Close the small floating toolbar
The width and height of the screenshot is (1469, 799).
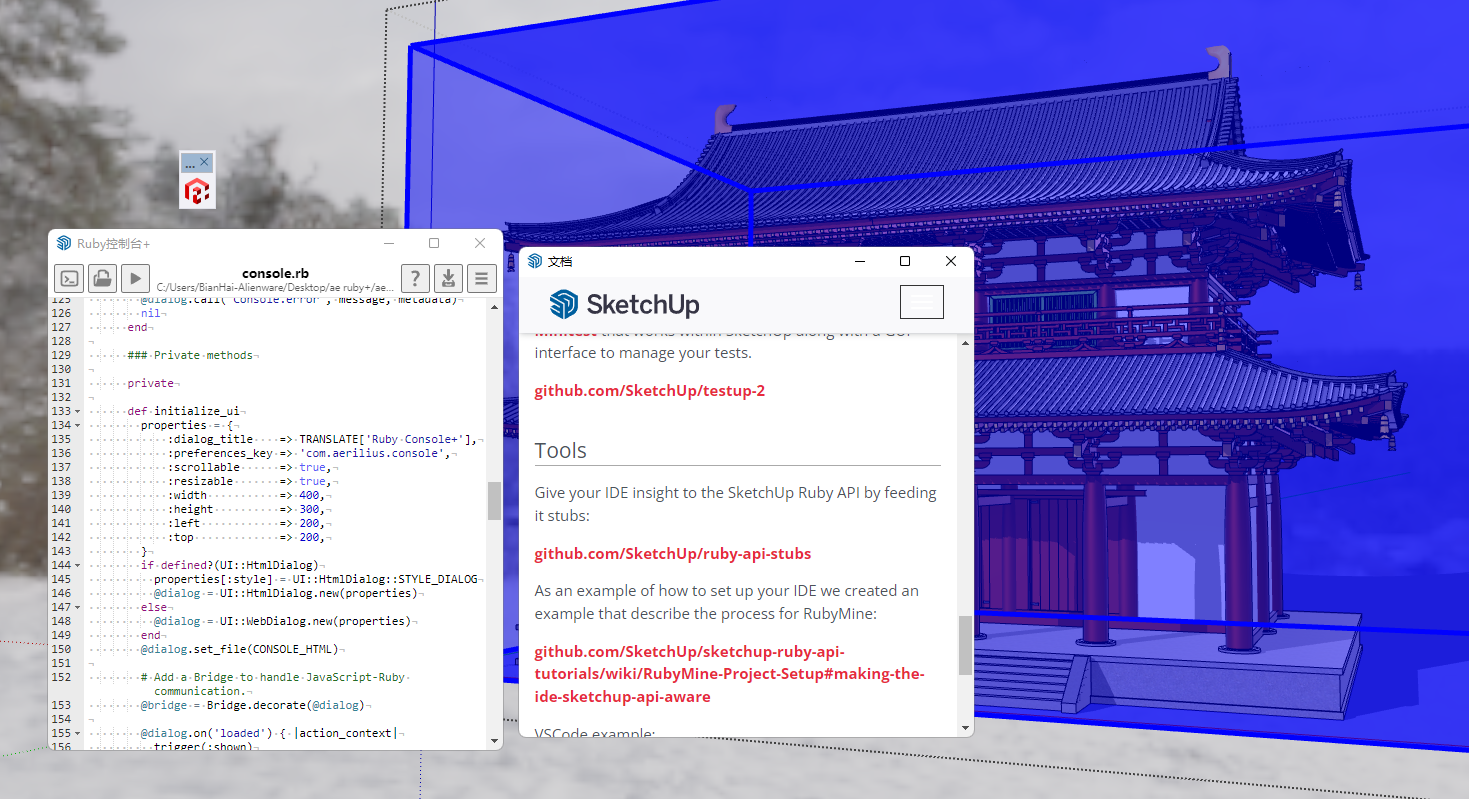pyautogui.click(x=205, y=161)
